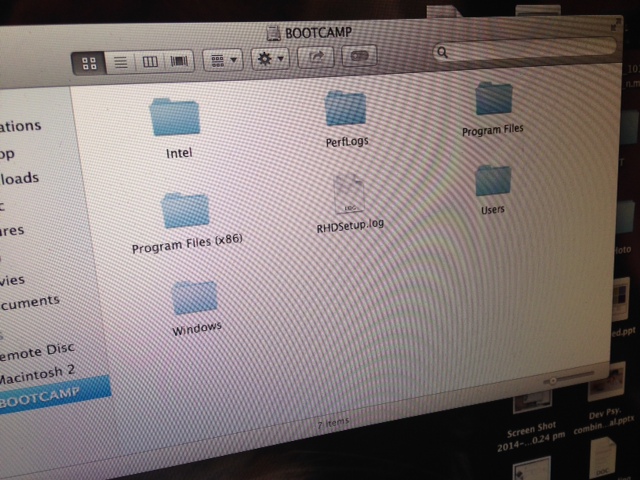Screen dimensions: 640x480
Task: Click the Edit Tags toolbar button
Action: click(359, 56)
